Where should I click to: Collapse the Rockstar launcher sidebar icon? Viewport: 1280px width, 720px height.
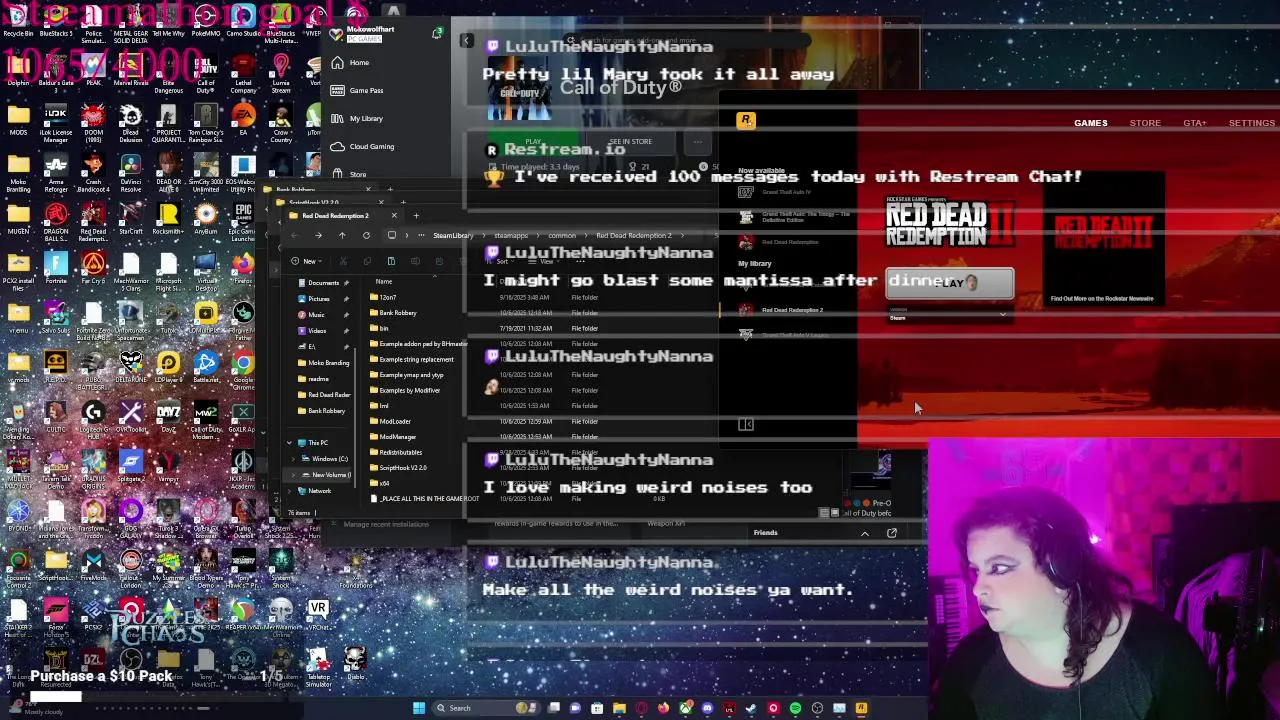(745, 425)
